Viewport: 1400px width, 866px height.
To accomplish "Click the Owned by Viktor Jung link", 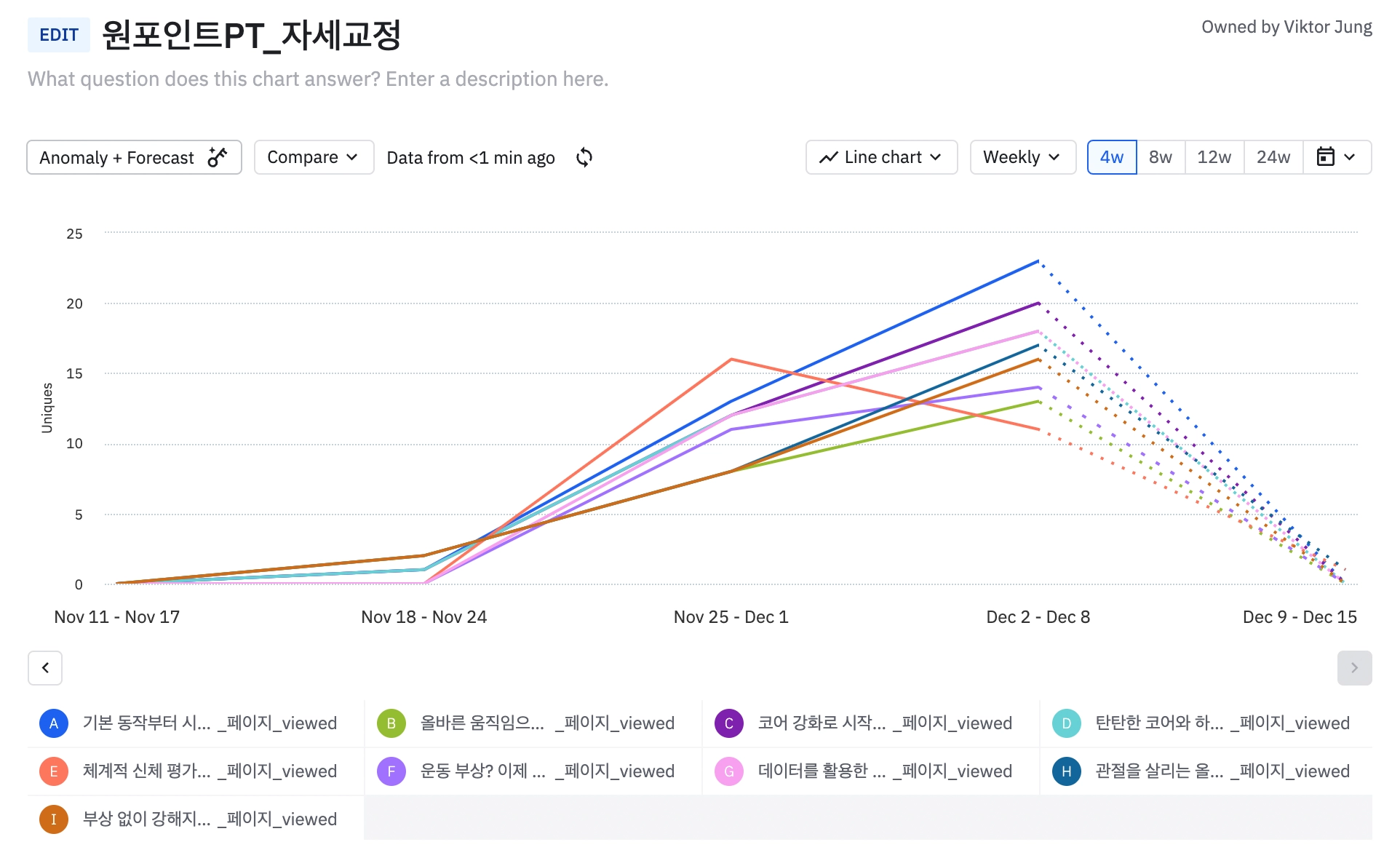I will click(x=1286, y=27).
